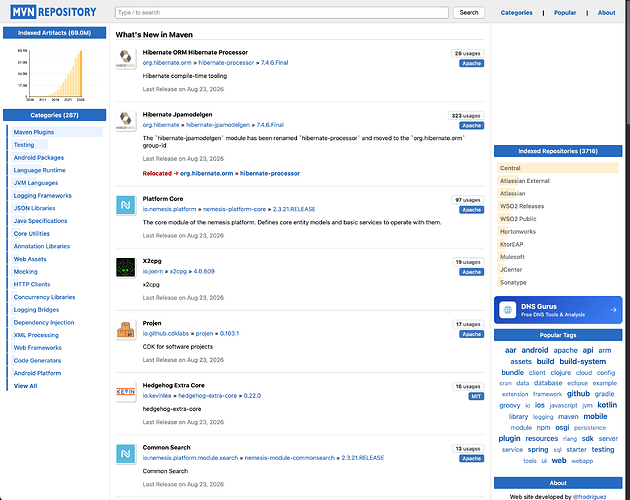630x500 pixels.
Task: Open the MVN Repository logo home link
Action: click(53, 12)
